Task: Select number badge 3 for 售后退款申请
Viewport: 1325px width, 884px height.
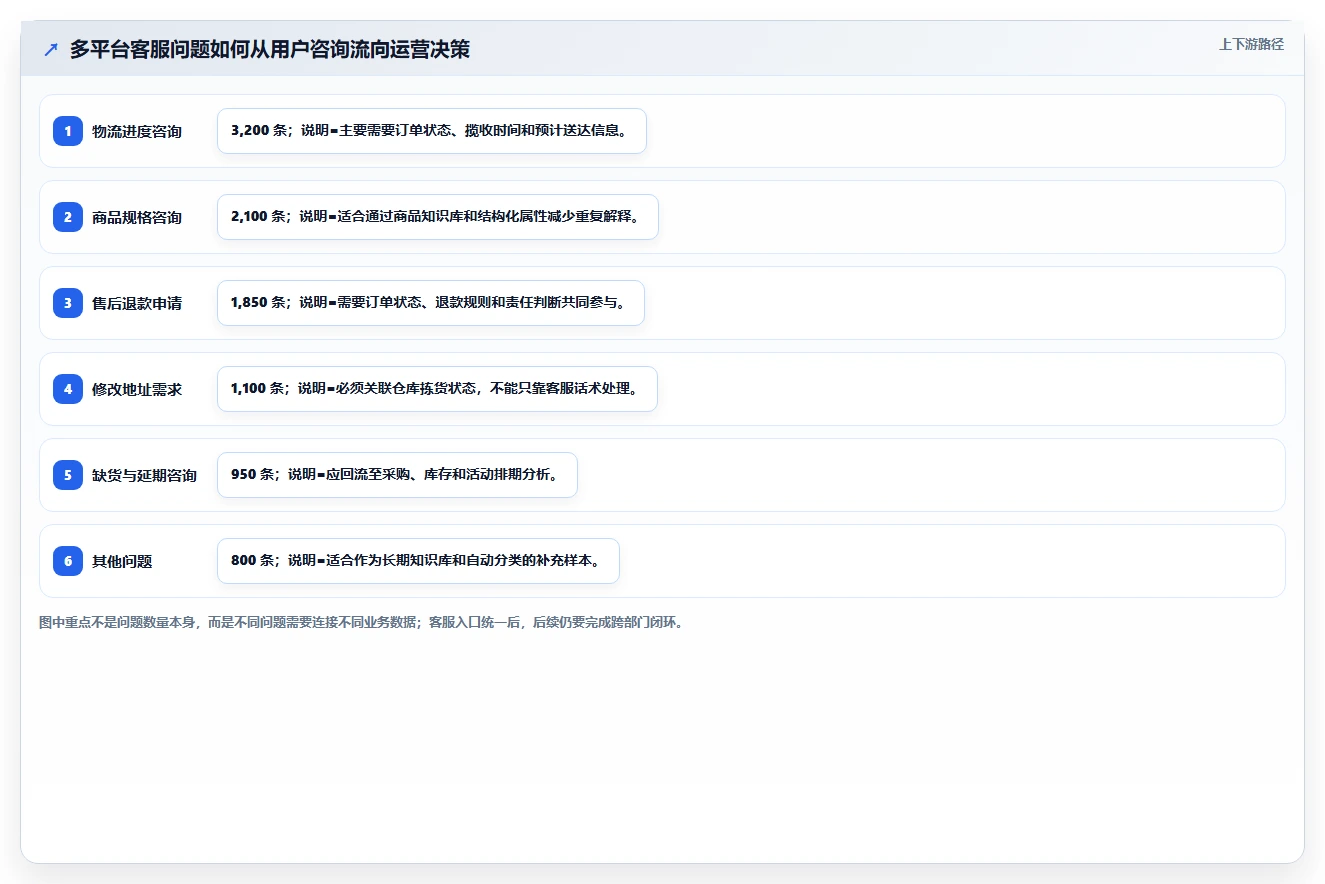Action: [68, 303]
